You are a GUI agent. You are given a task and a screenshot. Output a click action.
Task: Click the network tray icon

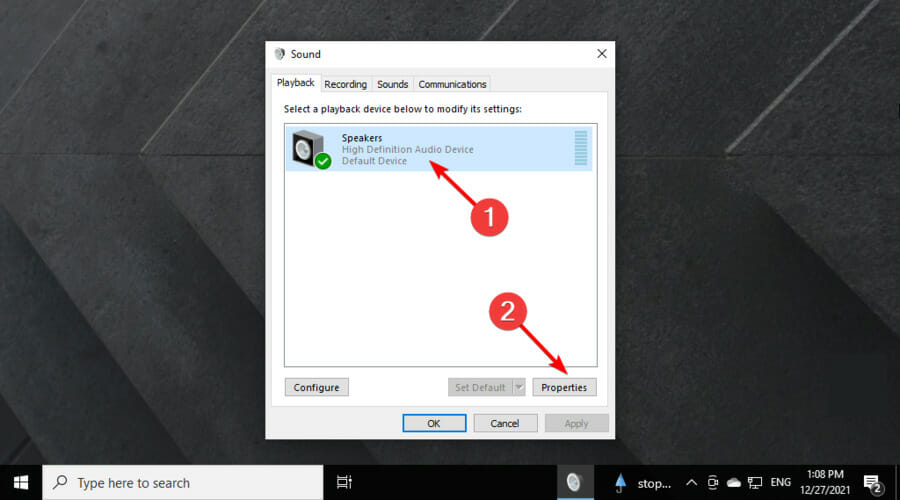coord(755,483)
